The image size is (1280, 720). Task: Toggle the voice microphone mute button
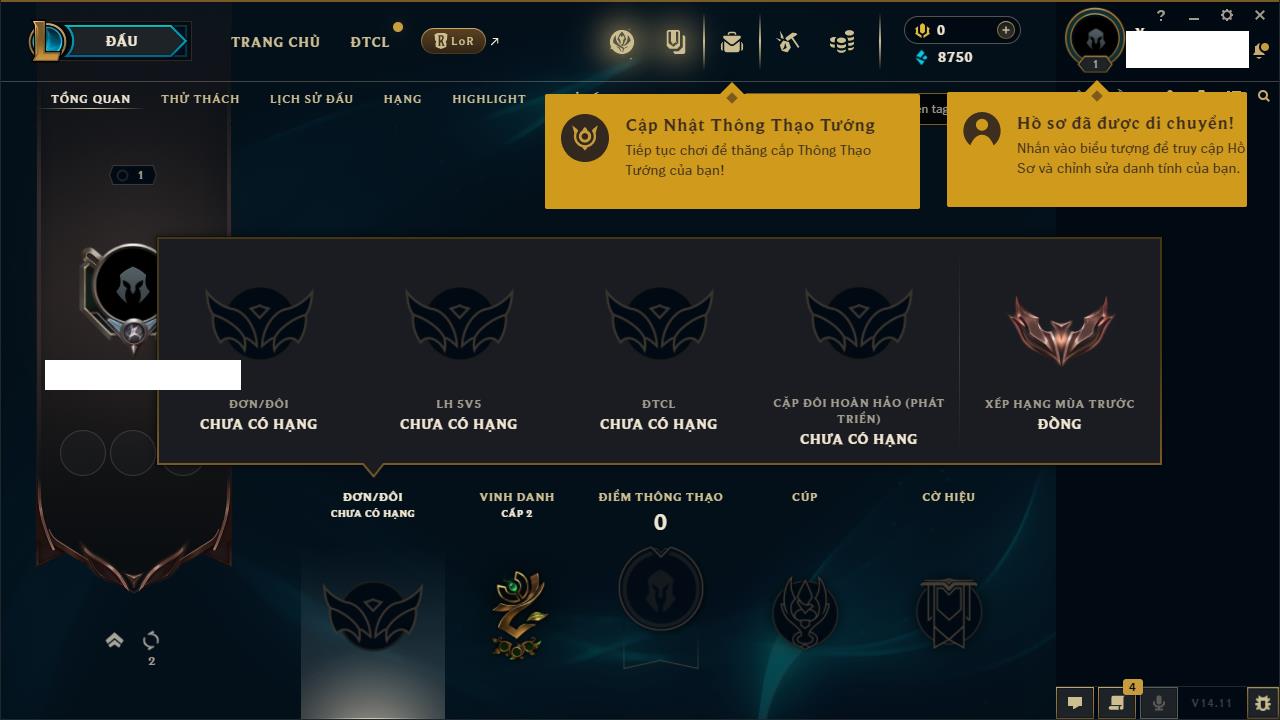tap(1158, 703)
